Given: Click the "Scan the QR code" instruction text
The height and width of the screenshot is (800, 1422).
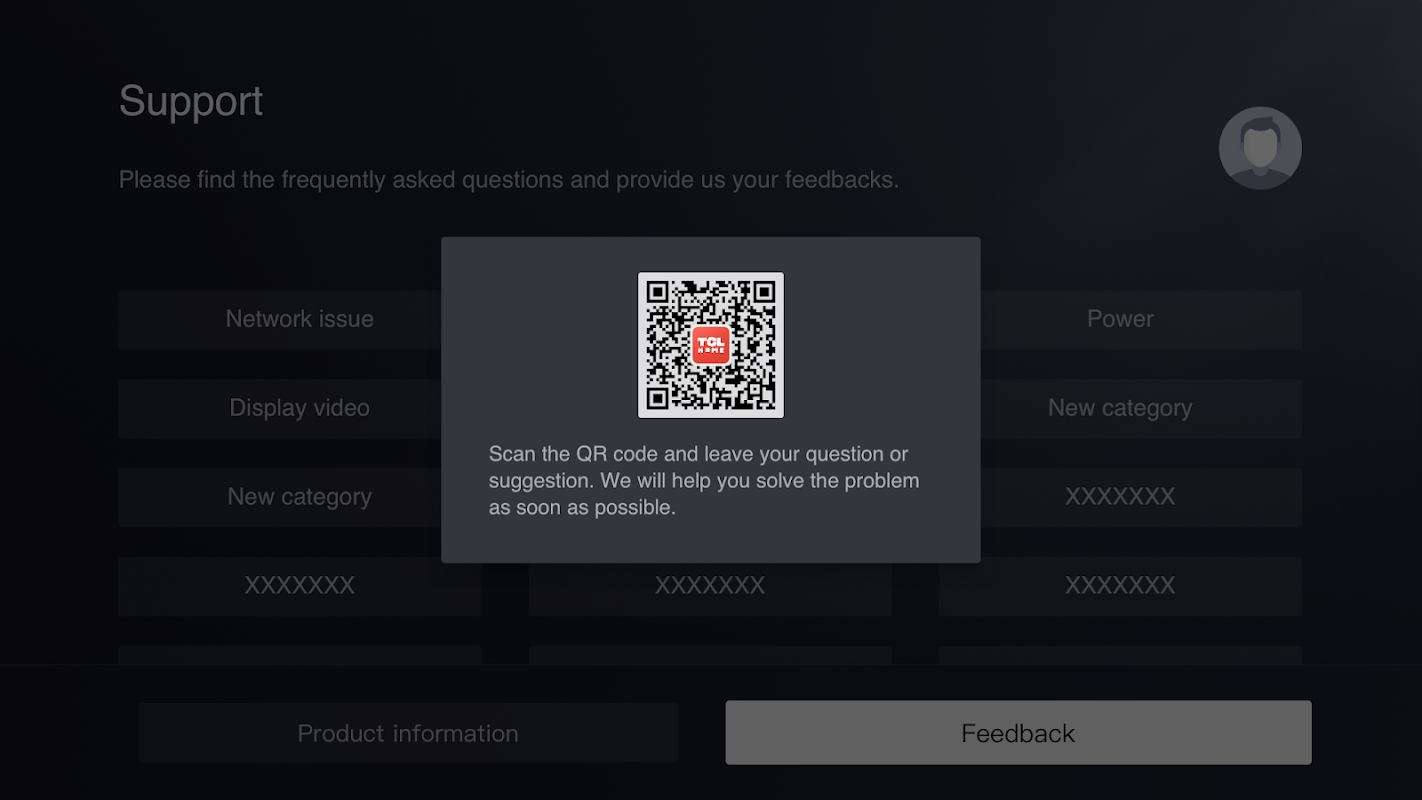Looking at the screenshot, I should (x=704, y=481).
